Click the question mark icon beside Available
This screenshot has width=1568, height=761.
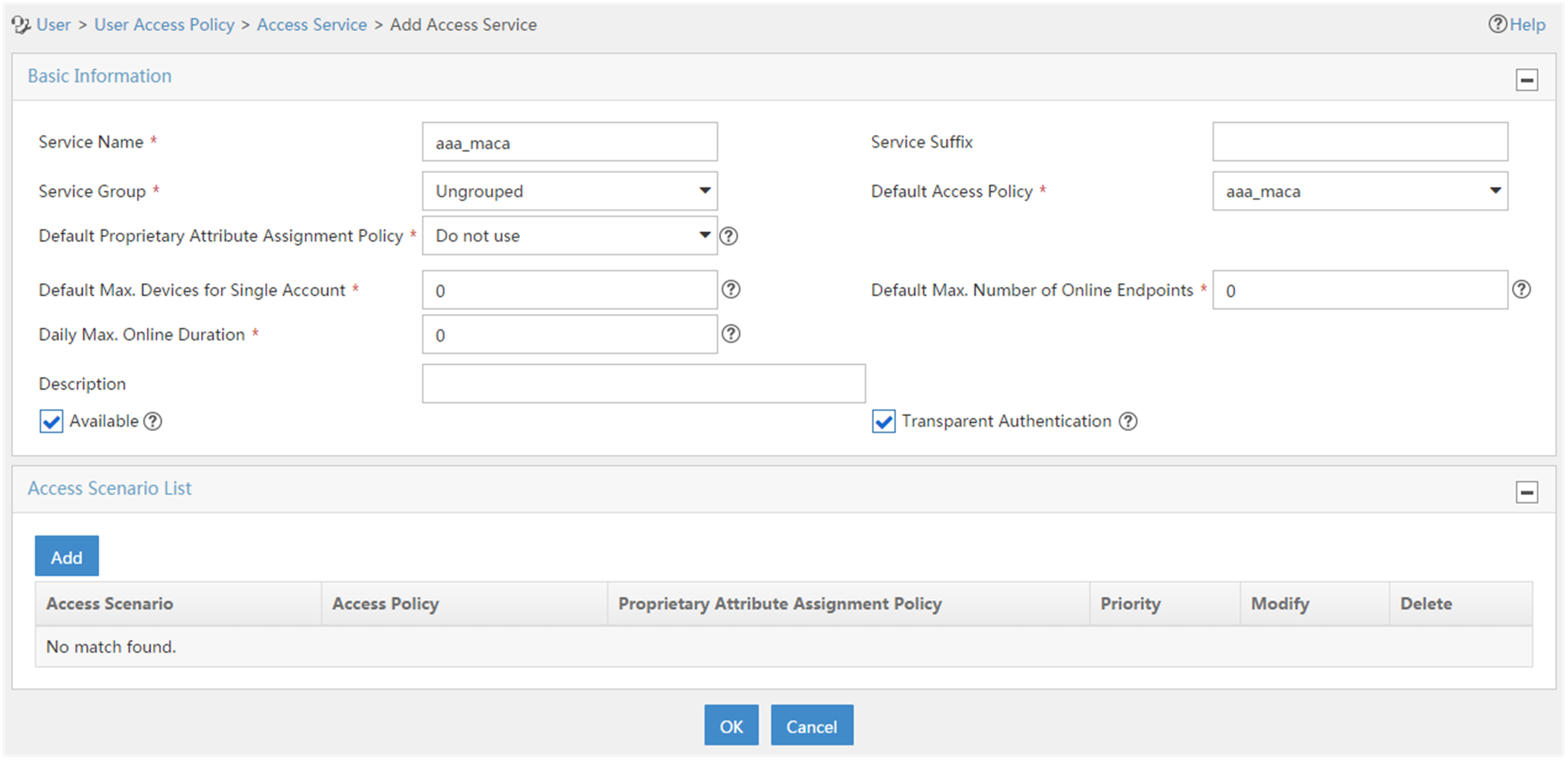tap(153, 421)
